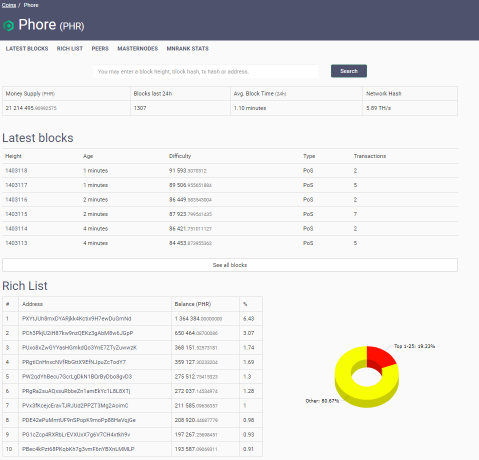
Task: Go to Coins breadcrumb link
Action: point(9,5)
